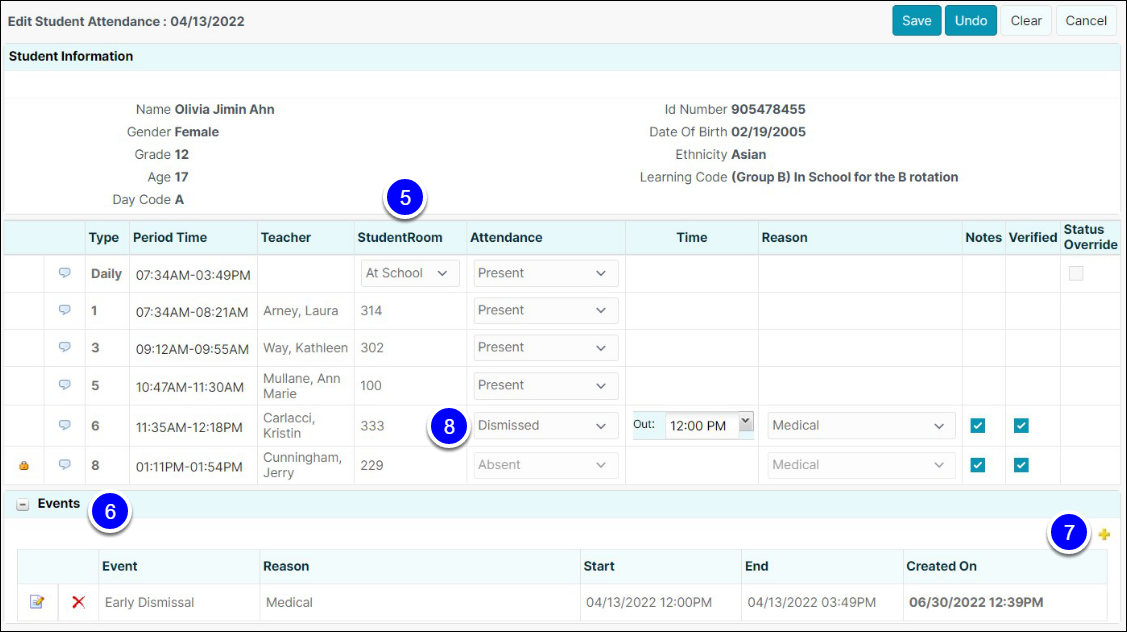This screenshot has height=632, width=1127.
Task: Click the Attendance column header
Action: (506, 237)
